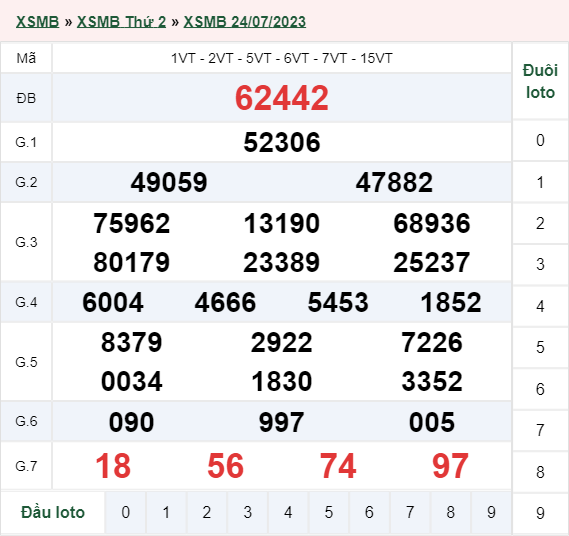The width and height of the screenshot is (569, 536).
Task: Select Đầu loto digit 3
Action: (x=247, y=512)
